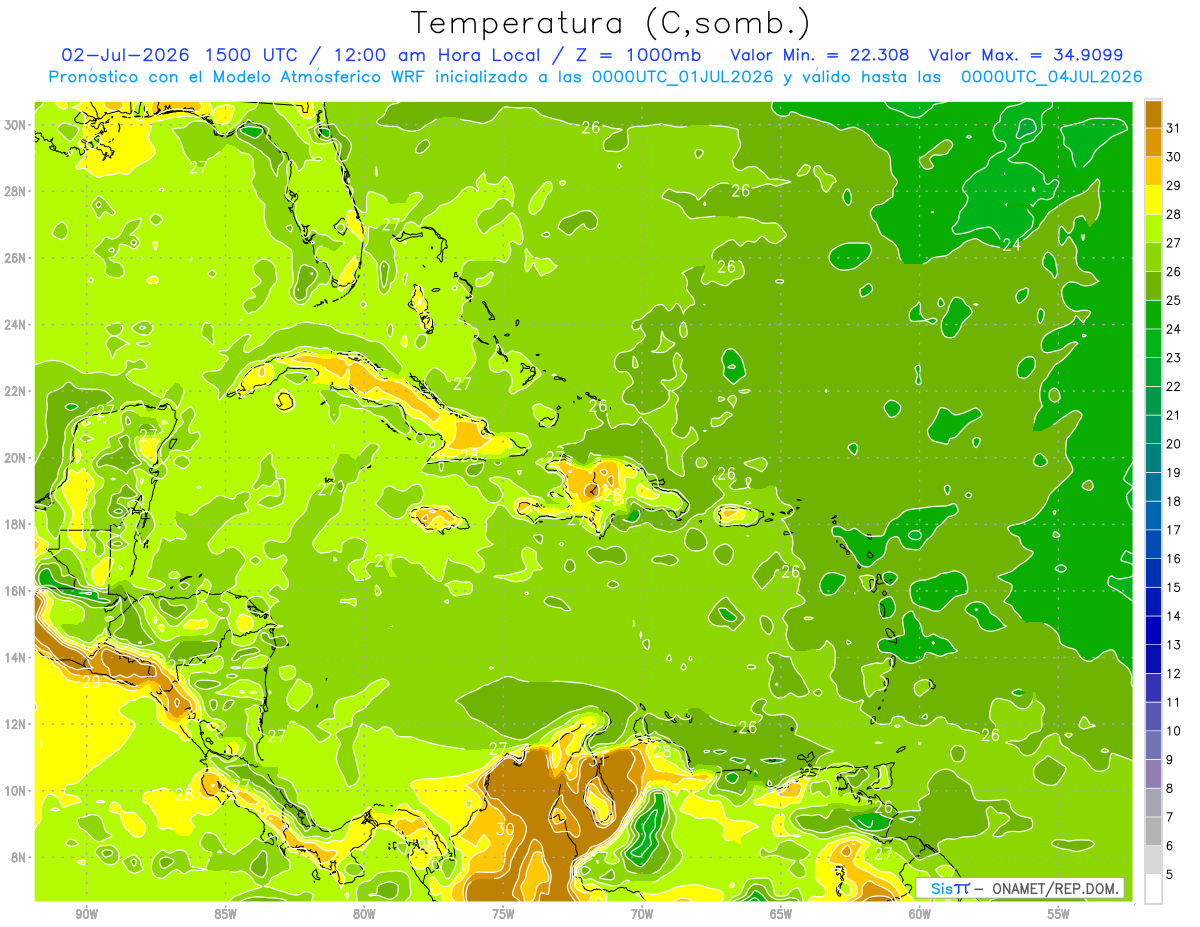
Task: Click the legend scale label '24'
Action: (x=1174, y=328)
